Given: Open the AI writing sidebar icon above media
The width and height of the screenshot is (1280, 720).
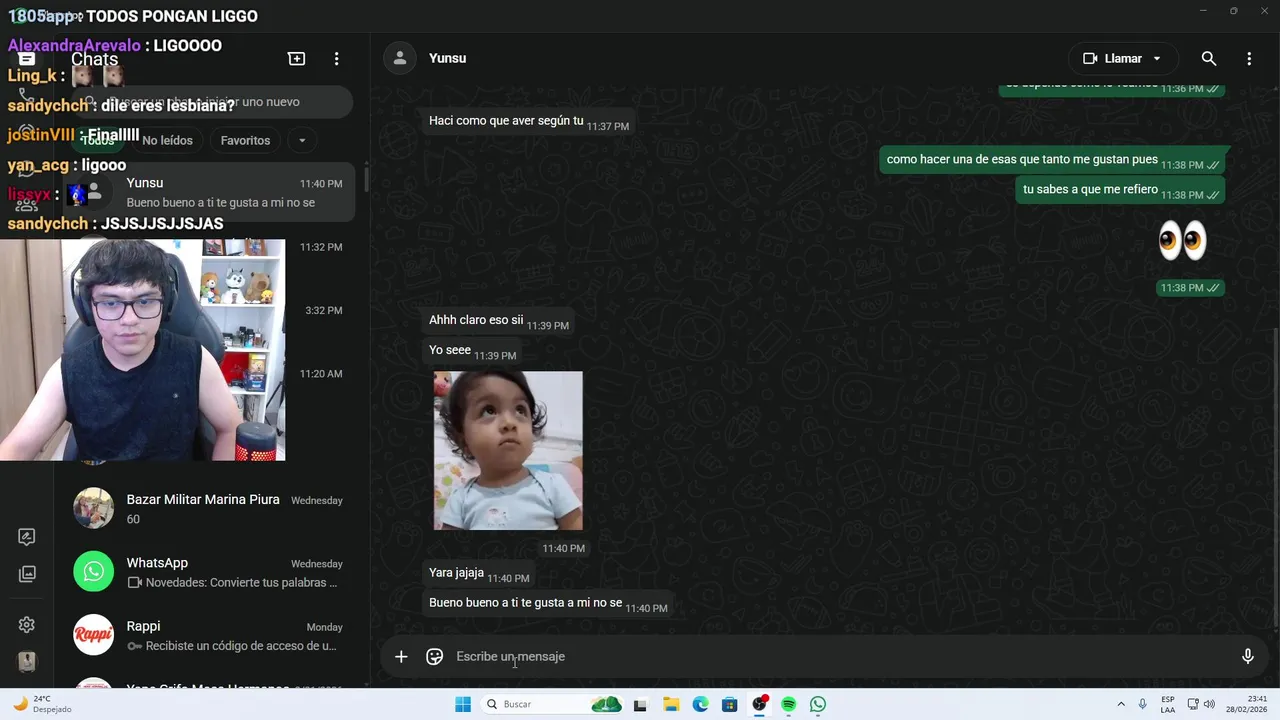Looking at the screenshot, I should [27, 537].
